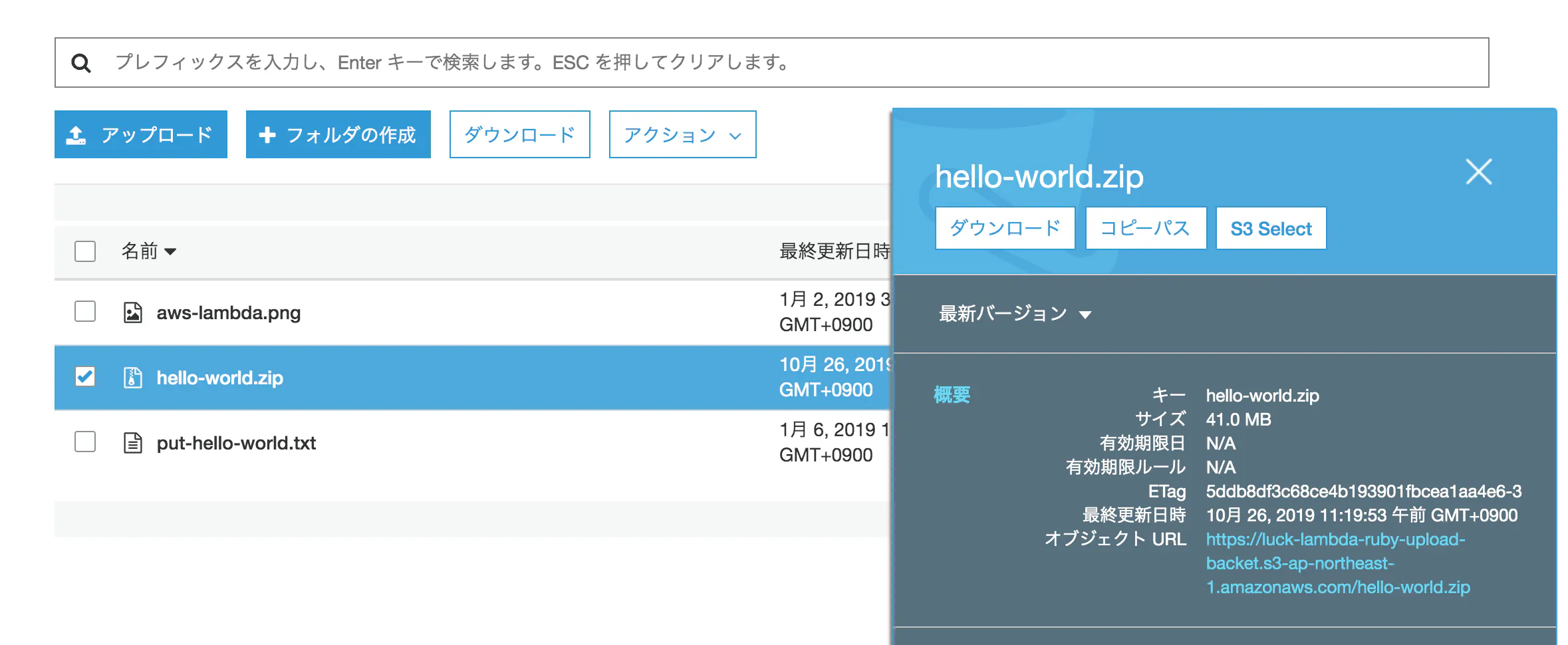Click the 最終更新日時 column header
The image size is (1568, 645).
click(830, 251)
